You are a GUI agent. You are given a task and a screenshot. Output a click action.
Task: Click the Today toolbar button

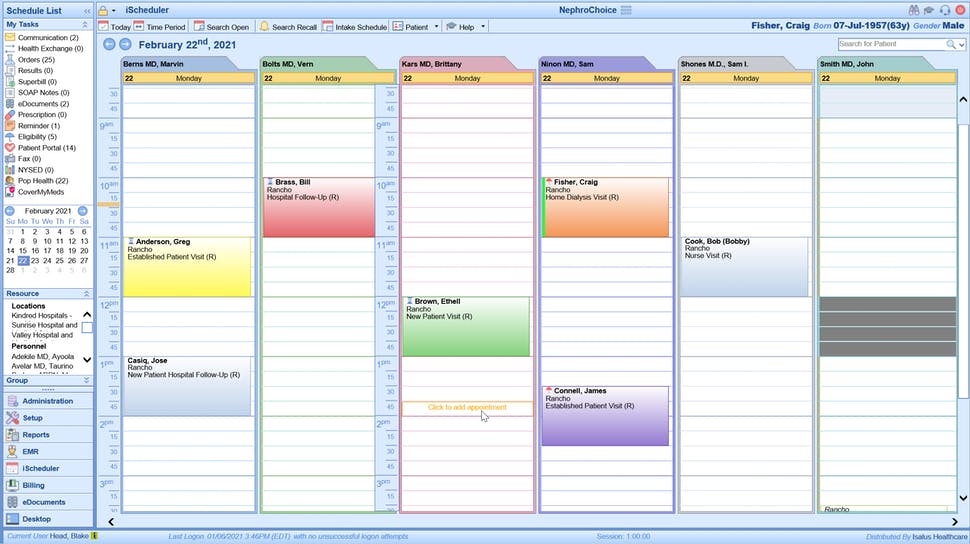click(115, 27)
